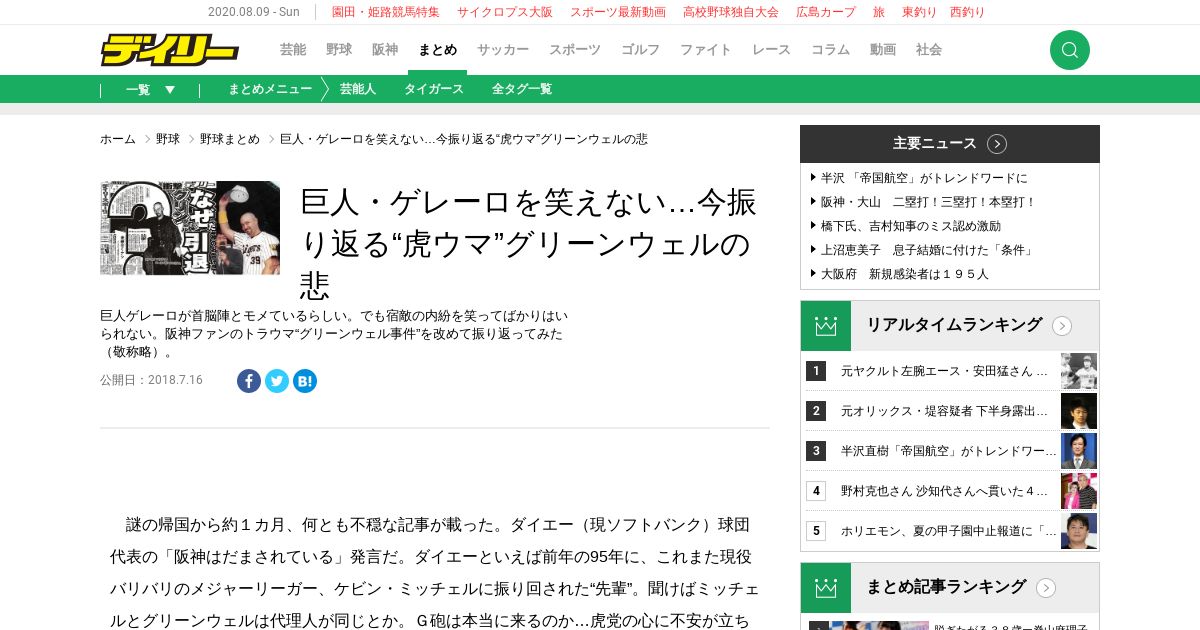Bookmark article with Hatena B! icon
The image size is (1200, 630).
point(305,381)
